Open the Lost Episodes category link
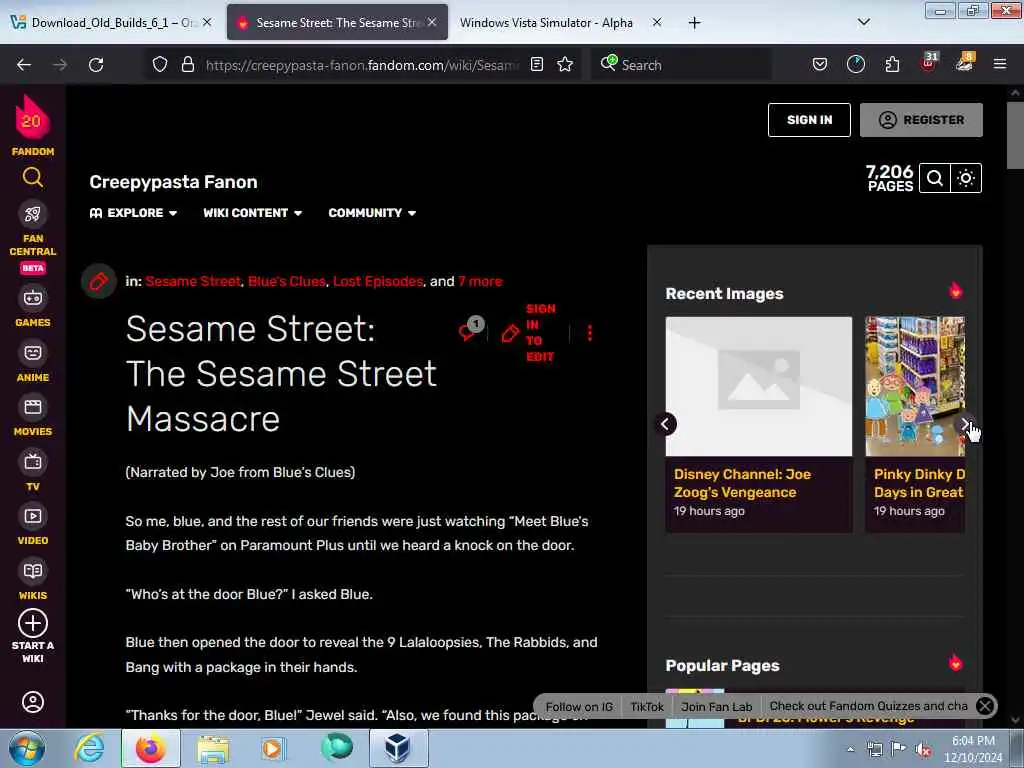This screenshot has height=768, width=1024. tap(378, 281)
